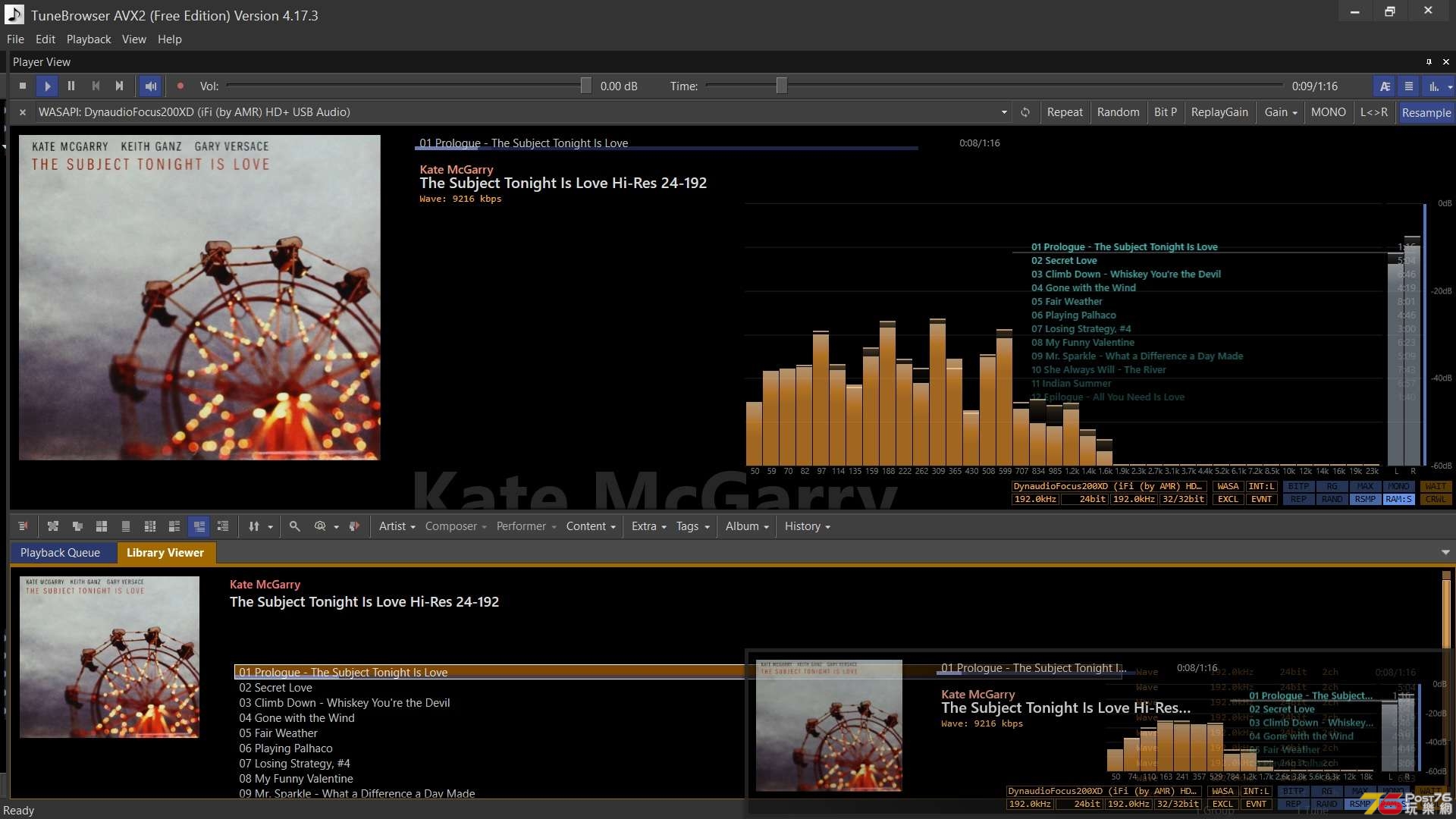Pause the current track
This screenshot has width=1456, height=819.
71,86
